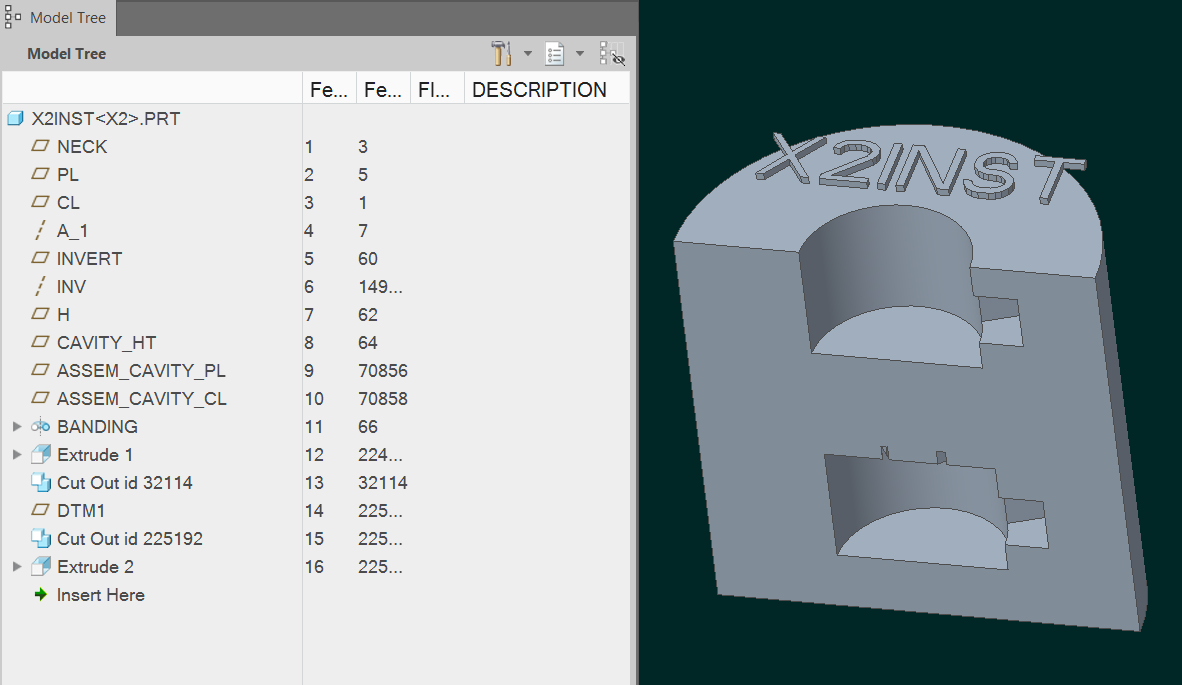Viewport: 1182px width, 685px height.
Task: Switch to the Model Tree tab
Action: pos(57,17)
